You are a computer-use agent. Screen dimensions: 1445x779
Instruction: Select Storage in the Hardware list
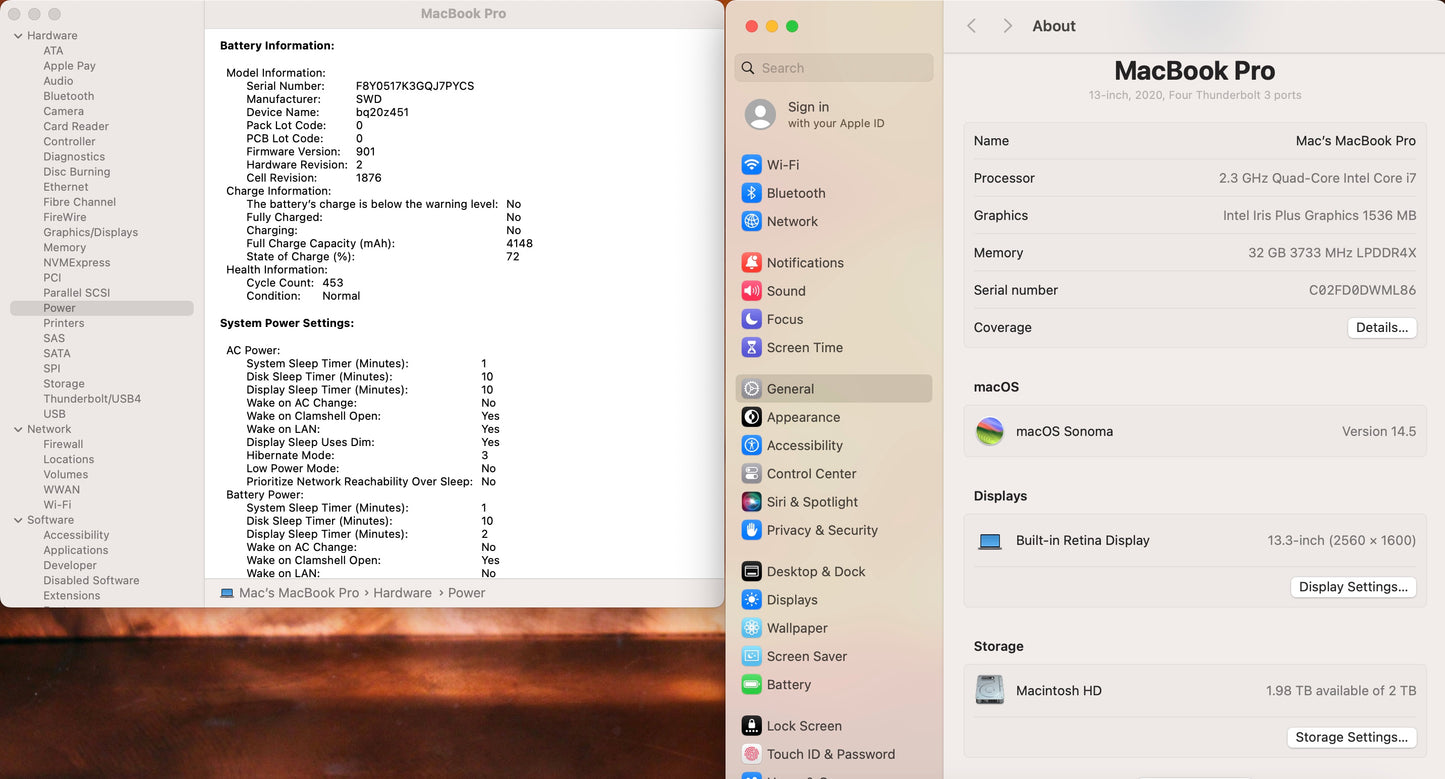(x=64, y=384)
